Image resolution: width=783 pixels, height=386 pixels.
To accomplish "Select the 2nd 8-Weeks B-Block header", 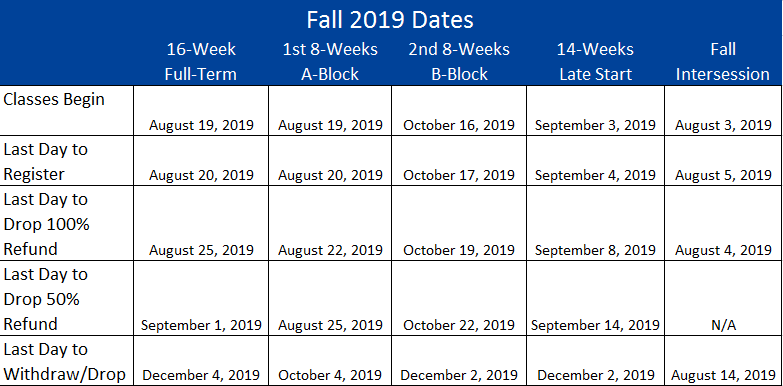I will pyautogui.click(x=459, y=61).
